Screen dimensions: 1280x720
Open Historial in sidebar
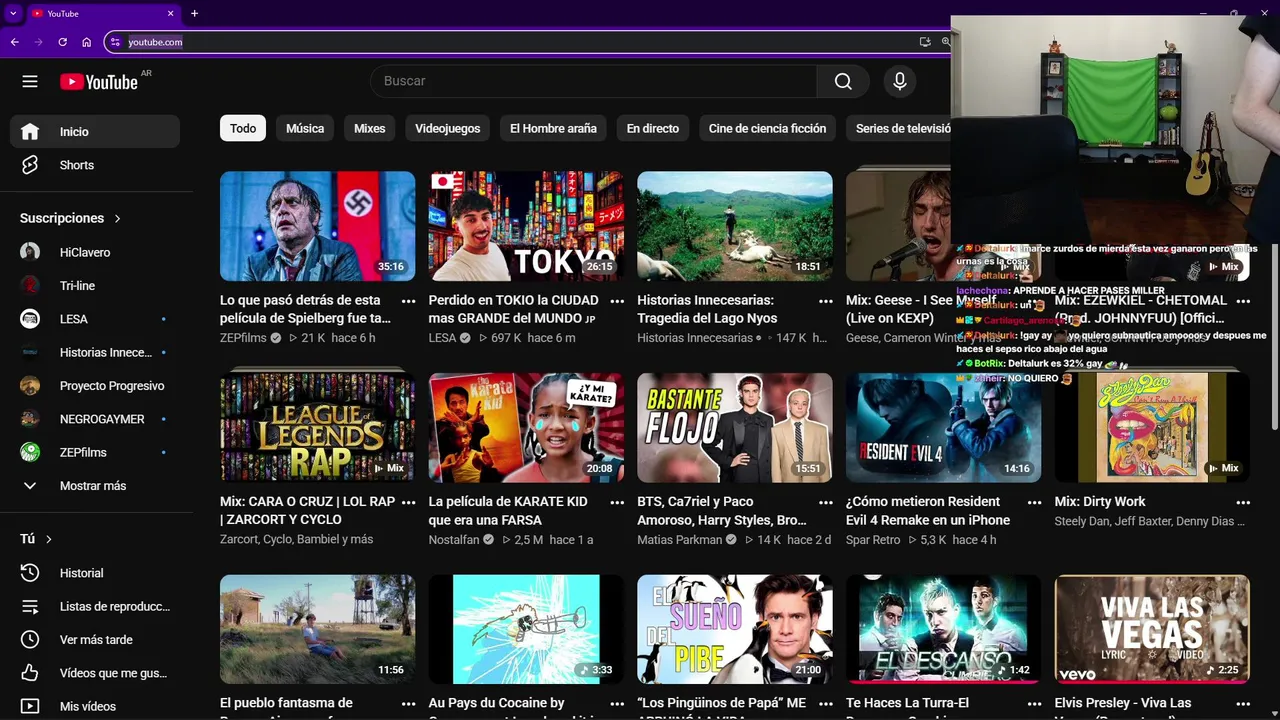pyautogui.click(x=95, y=573)
